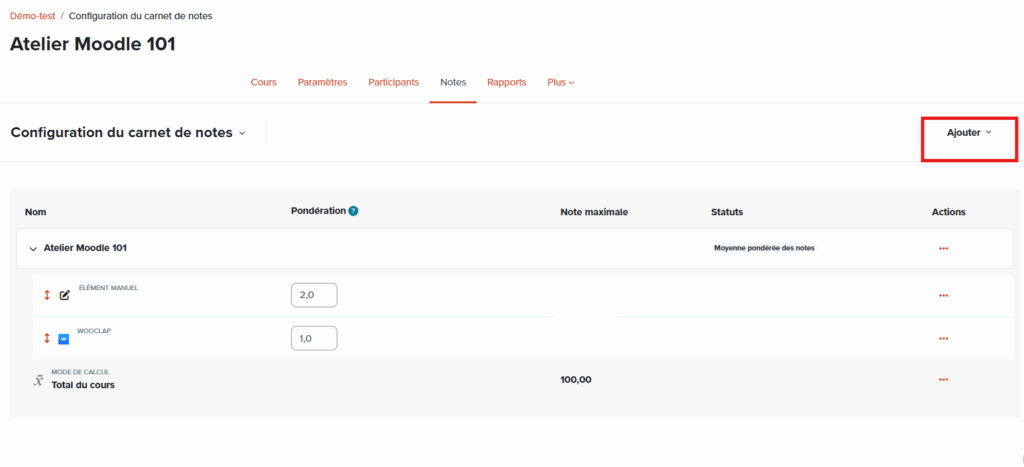Screen dimensions: 1024x467
Task: Click the blue Wooclap activity icon
Action: (x=64, y=339)
